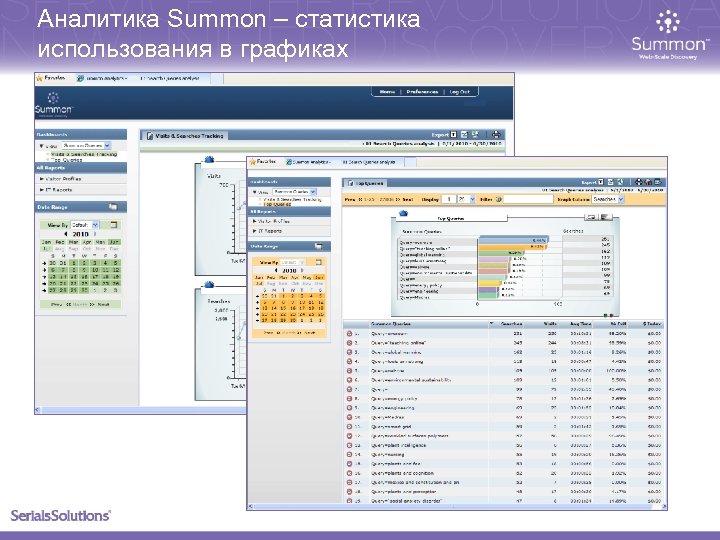720x540 pixels.
Task: Click Summon logo in back window header
Action: 53,105
